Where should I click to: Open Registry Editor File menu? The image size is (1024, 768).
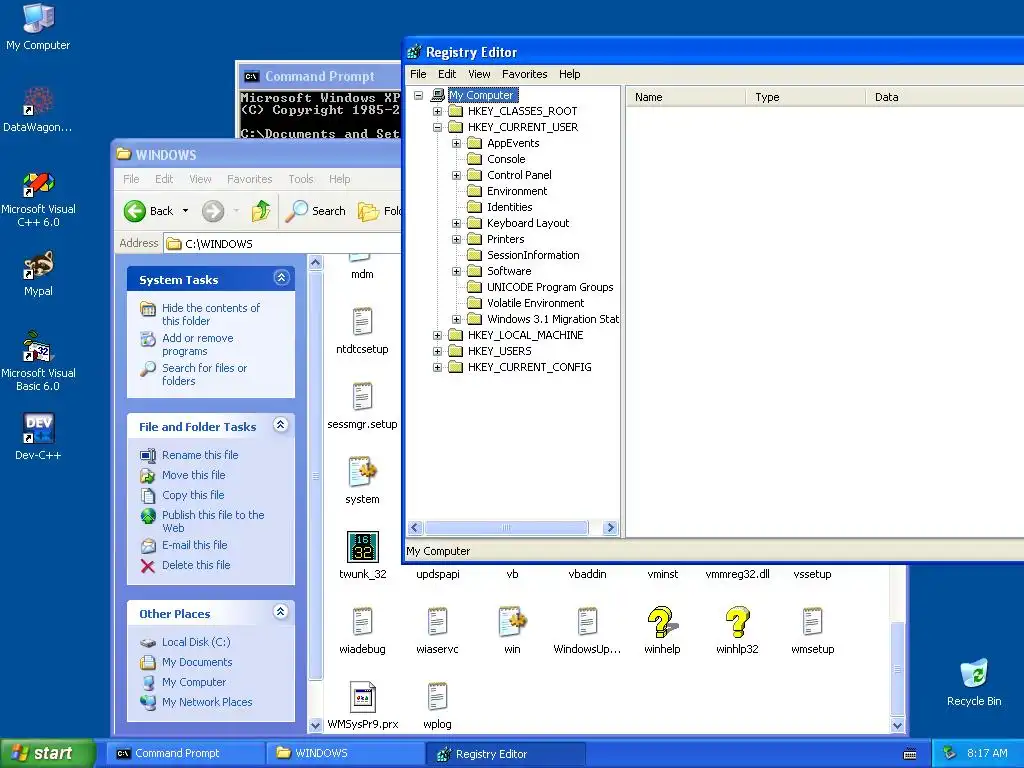[418, 74]
